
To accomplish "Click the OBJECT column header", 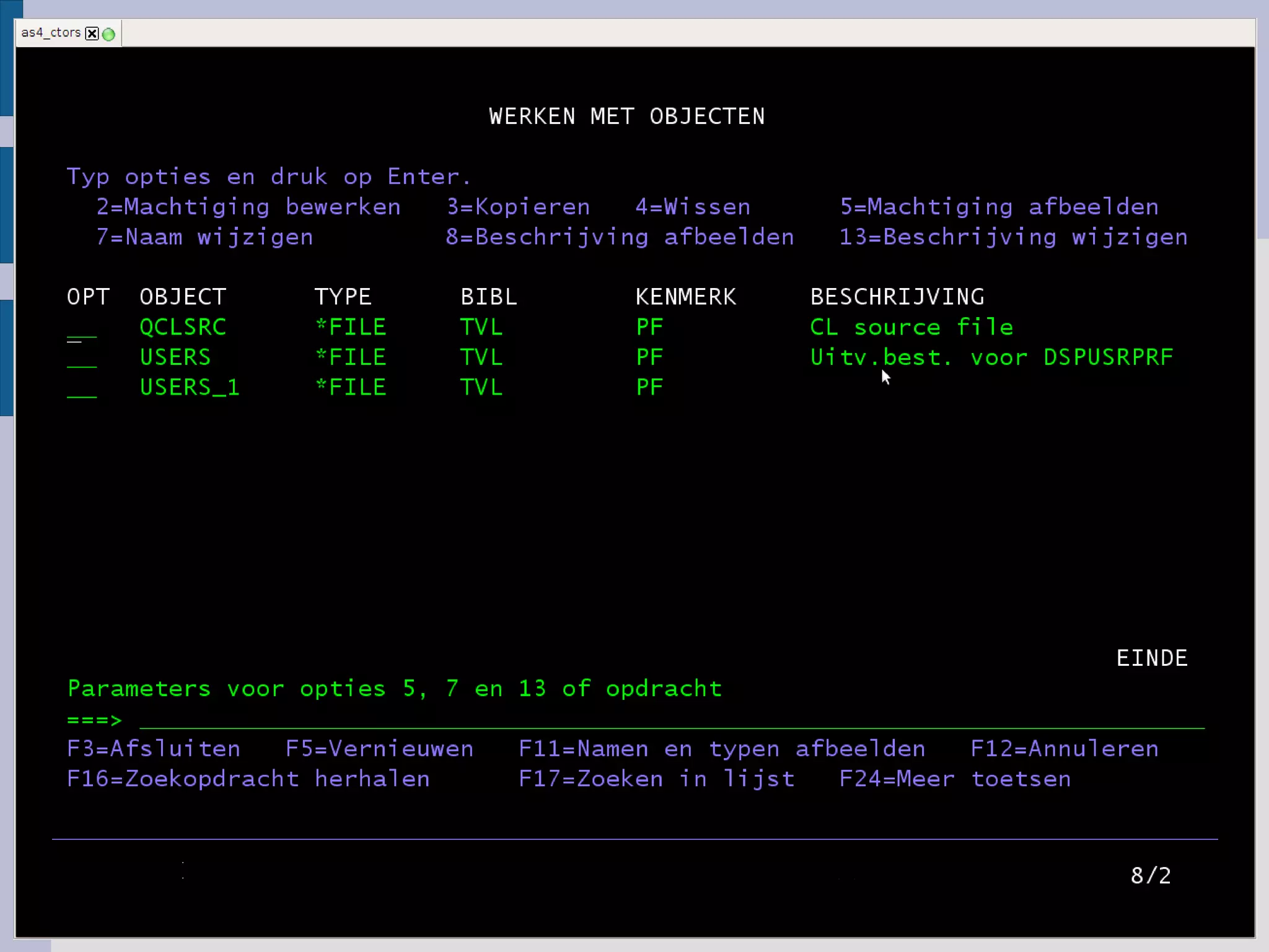I will point(183,297).
